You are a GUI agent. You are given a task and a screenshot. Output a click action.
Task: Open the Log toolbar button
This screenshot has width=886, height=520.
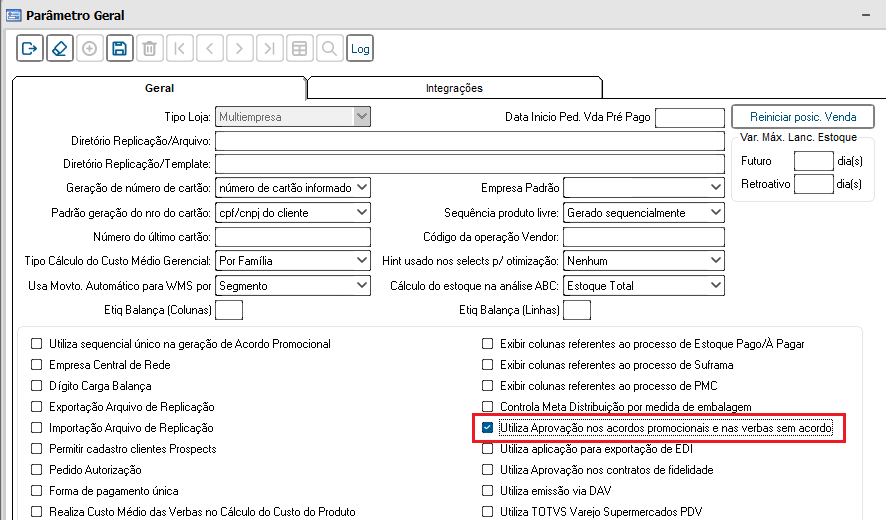(x=360, y=49)
